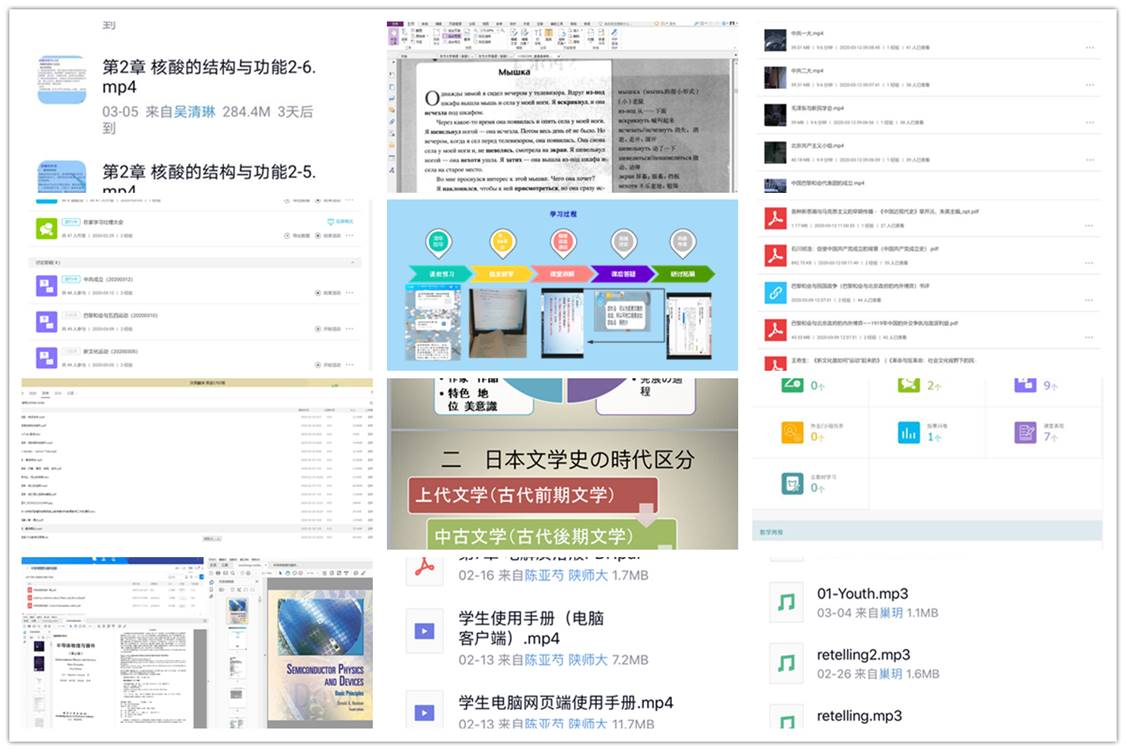
Task: Click the blue link icon in the file list
Action: click(x=775, y=292)
